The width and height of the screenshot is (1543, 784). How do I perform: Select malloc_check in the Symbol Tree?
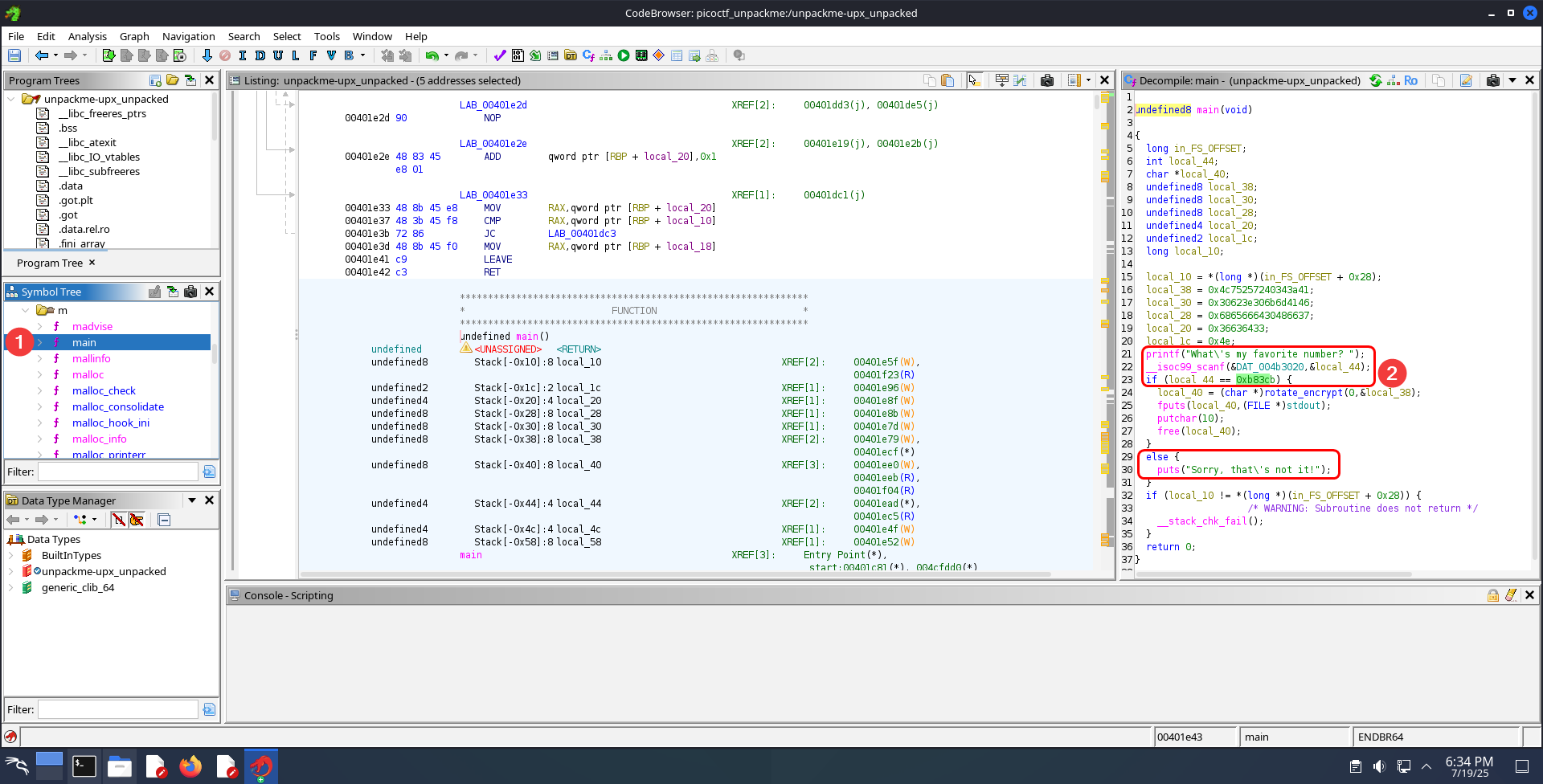[x=104, y=391]
